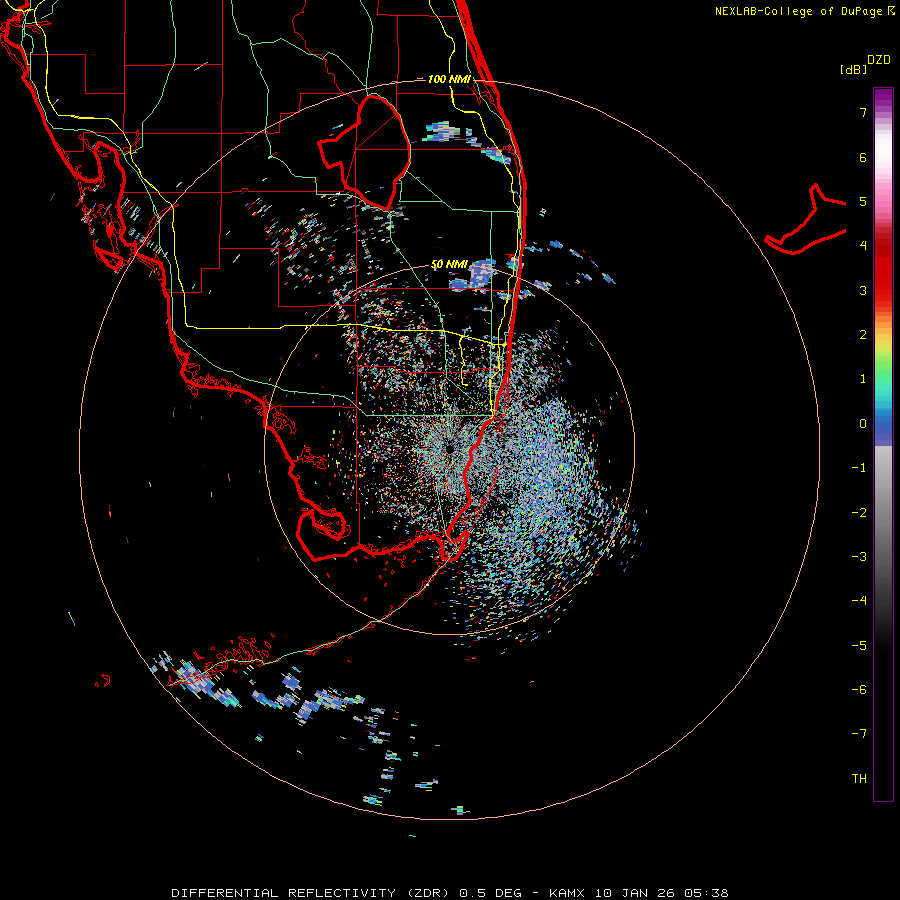Image resolution: width=900 pixels, height=900 pixels.
Task: Click the 0 value on the color scale
Action: coord(863,424)
